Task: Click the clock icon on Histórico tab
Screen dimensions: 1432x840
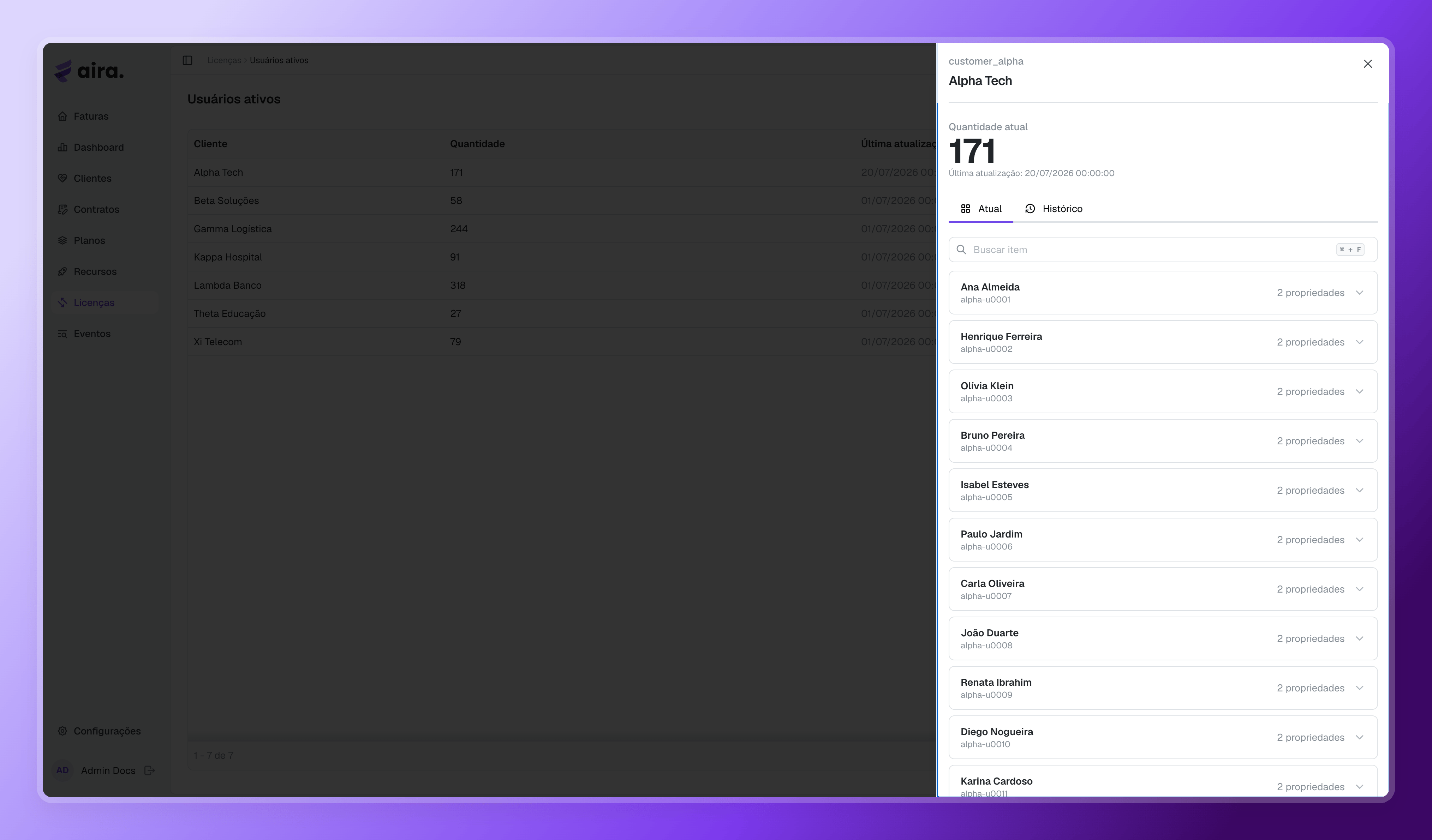Action: [1030, 209]
